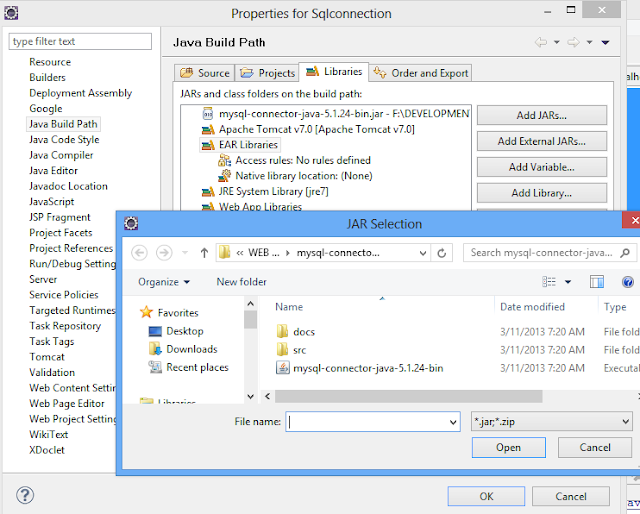The image size is (640, 514).
Task: Click Forward arrow in JAR Selection dialog
Action: tap(164, 253)
